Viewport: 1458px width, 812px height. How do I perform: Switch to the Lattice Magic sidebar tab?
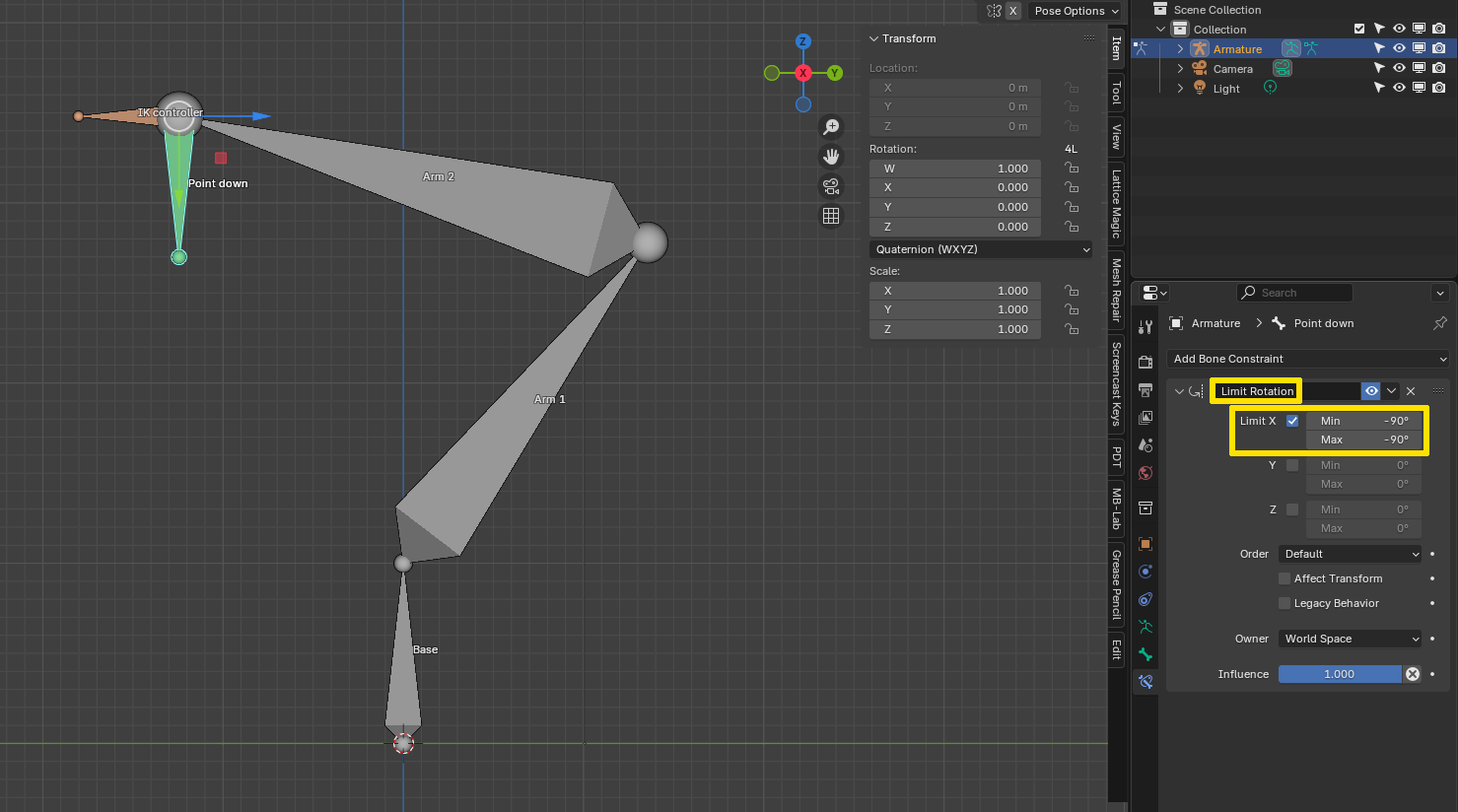[x=1116, y=204]
